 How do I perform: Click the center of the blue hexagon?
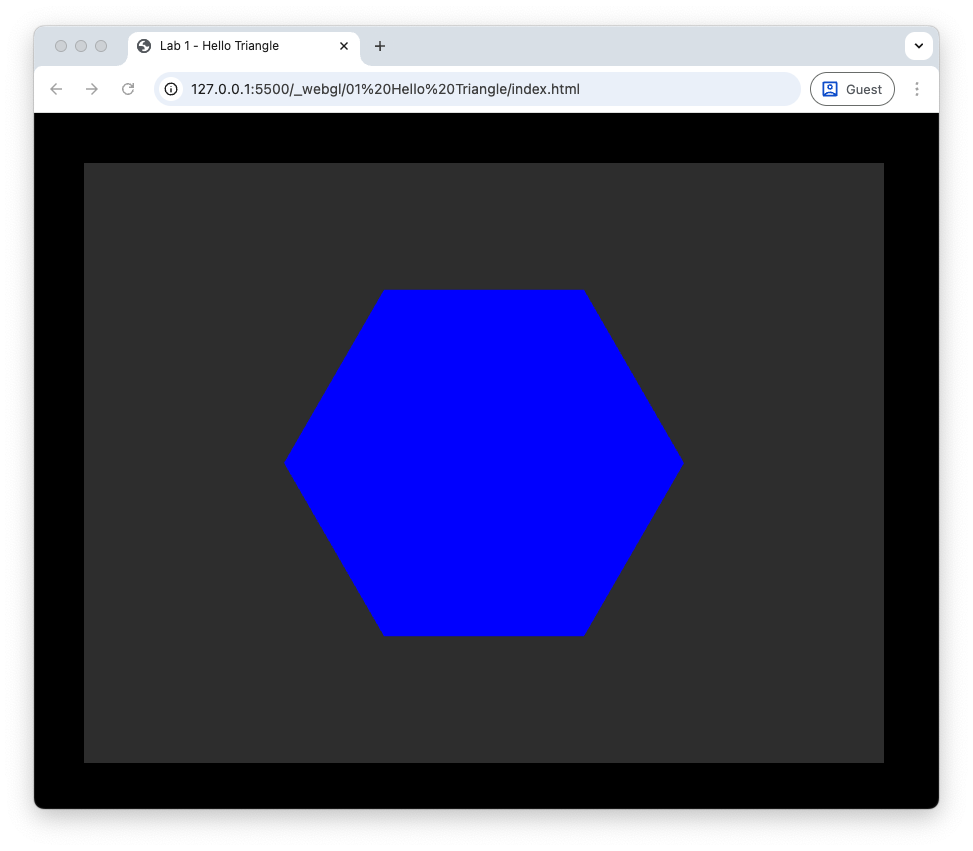point(484,463)
